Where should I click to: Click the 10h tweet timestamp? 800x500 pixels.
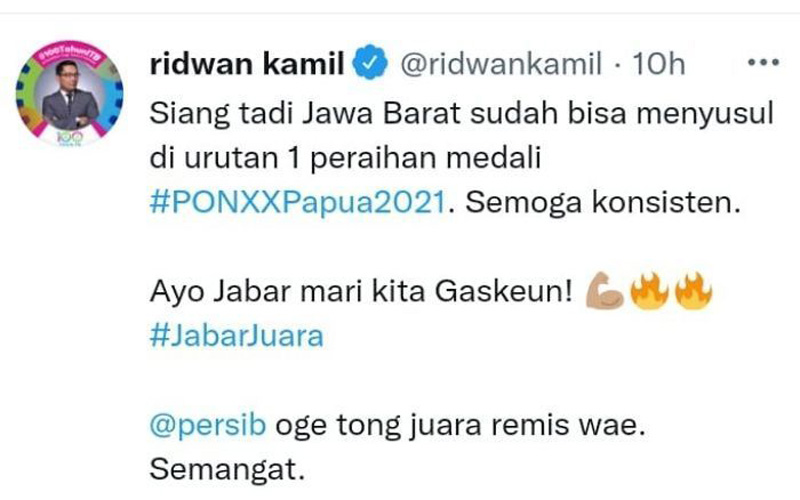coord(659,64)
